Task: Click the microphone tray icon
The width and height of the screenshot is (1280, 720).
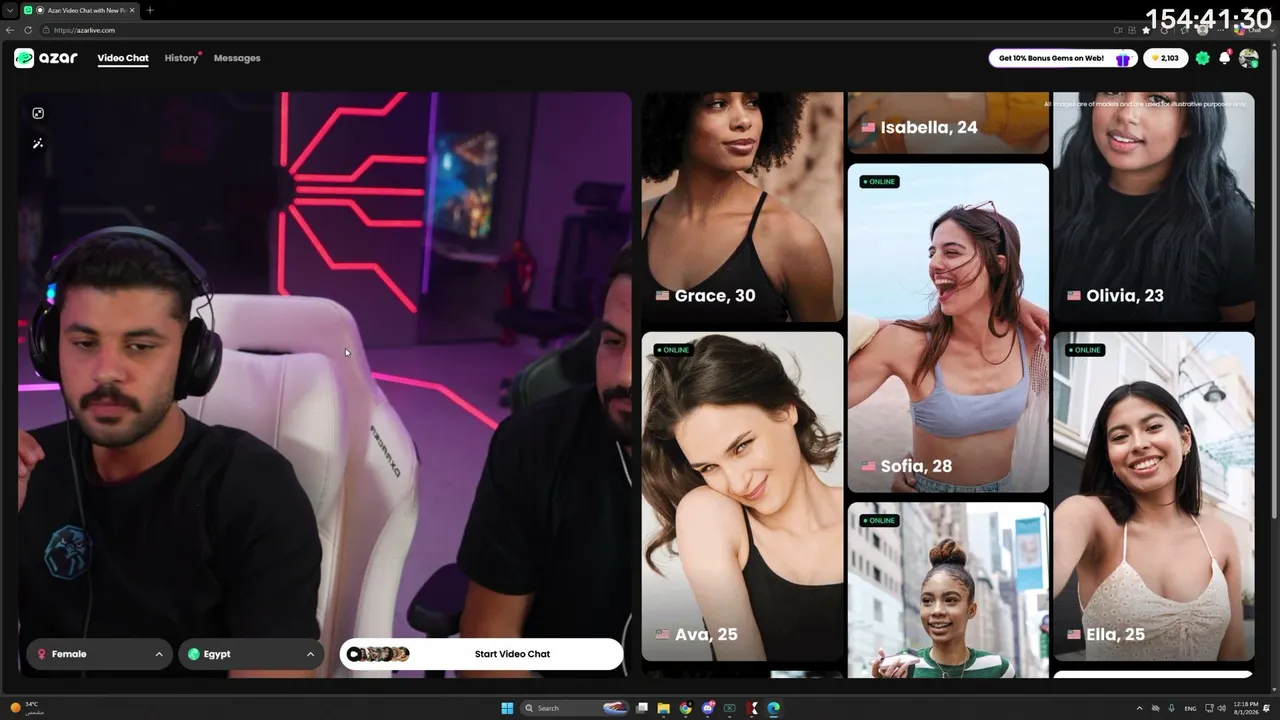Action: (x=1171, y=708)
